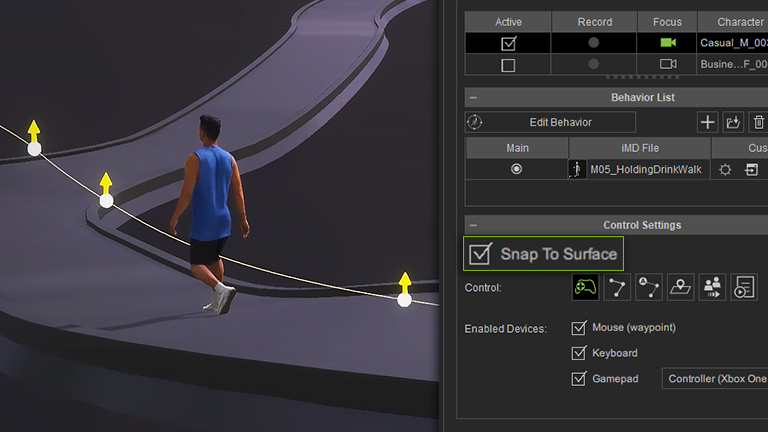The height and width of the screenshot is (432, 768).
Task: Toggle the Snap To Surface checkbox
Action: (x=481, y=254)
